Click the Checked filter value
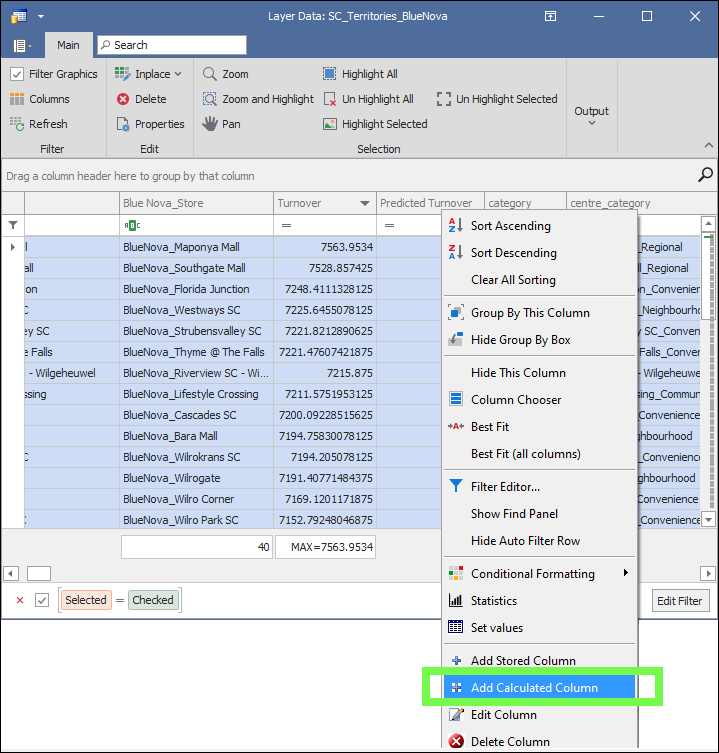 click(x=153, y=600)
